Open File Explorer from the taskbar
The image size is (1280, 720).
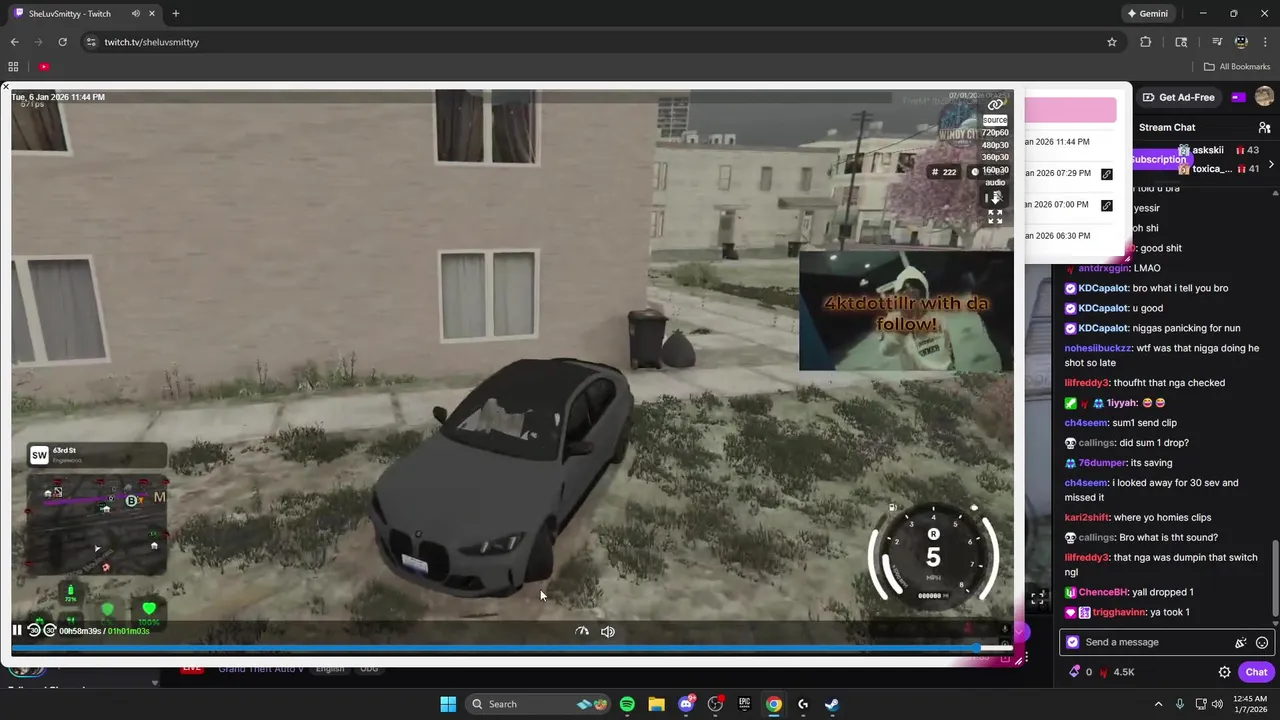pyautogui.click(x=656, y=704)
